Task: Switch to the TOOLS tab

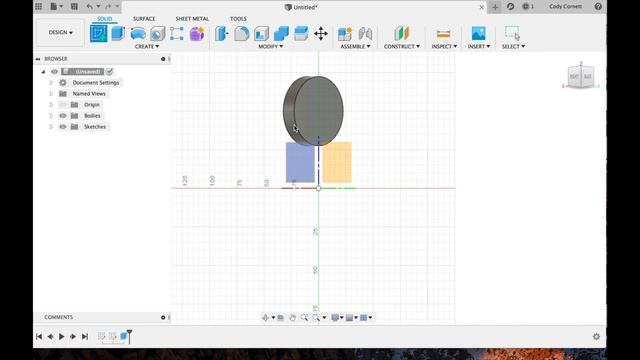Action: (x=238, y=19)
